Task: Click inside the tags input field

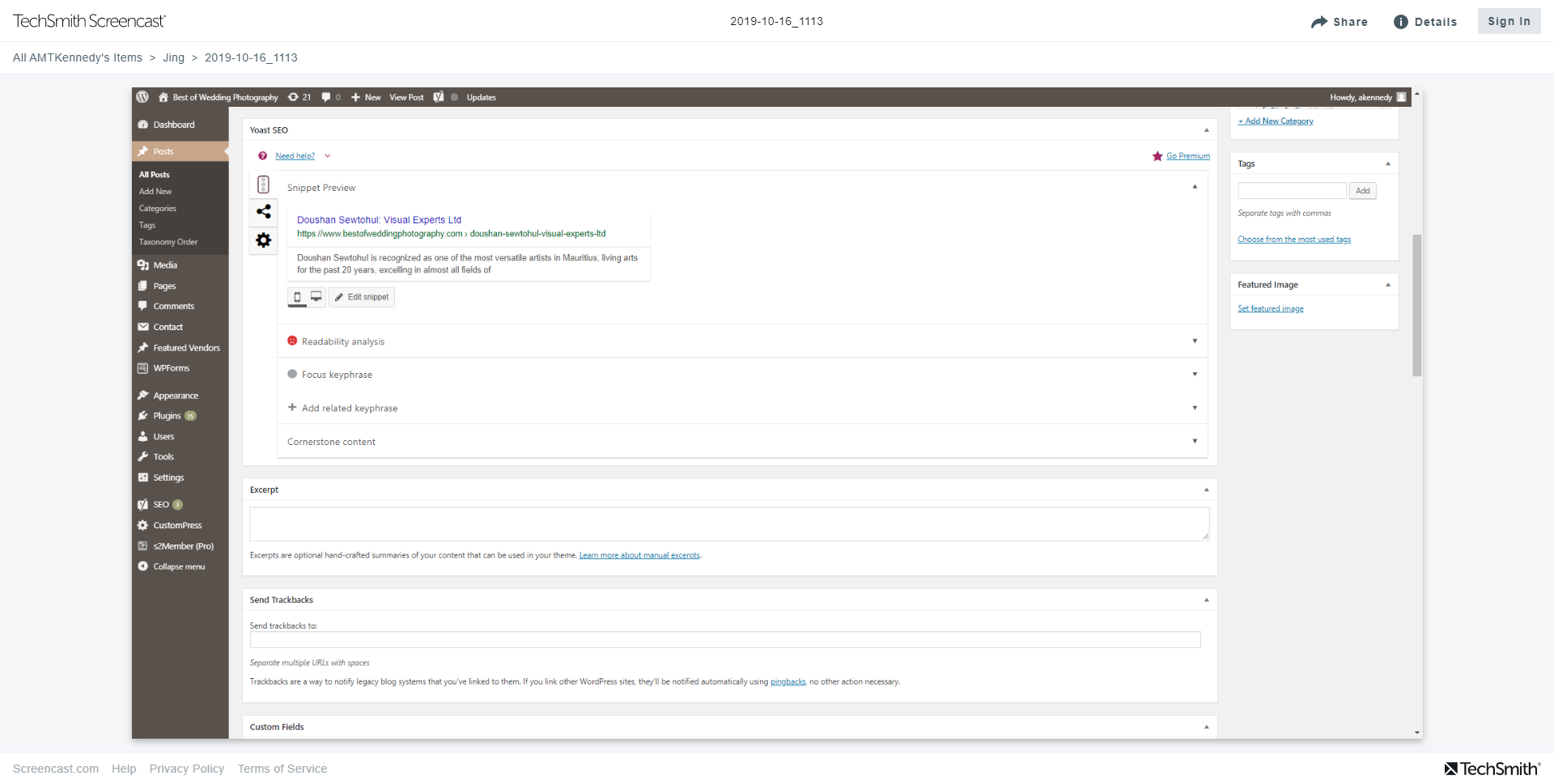Action: [1292, 191]
